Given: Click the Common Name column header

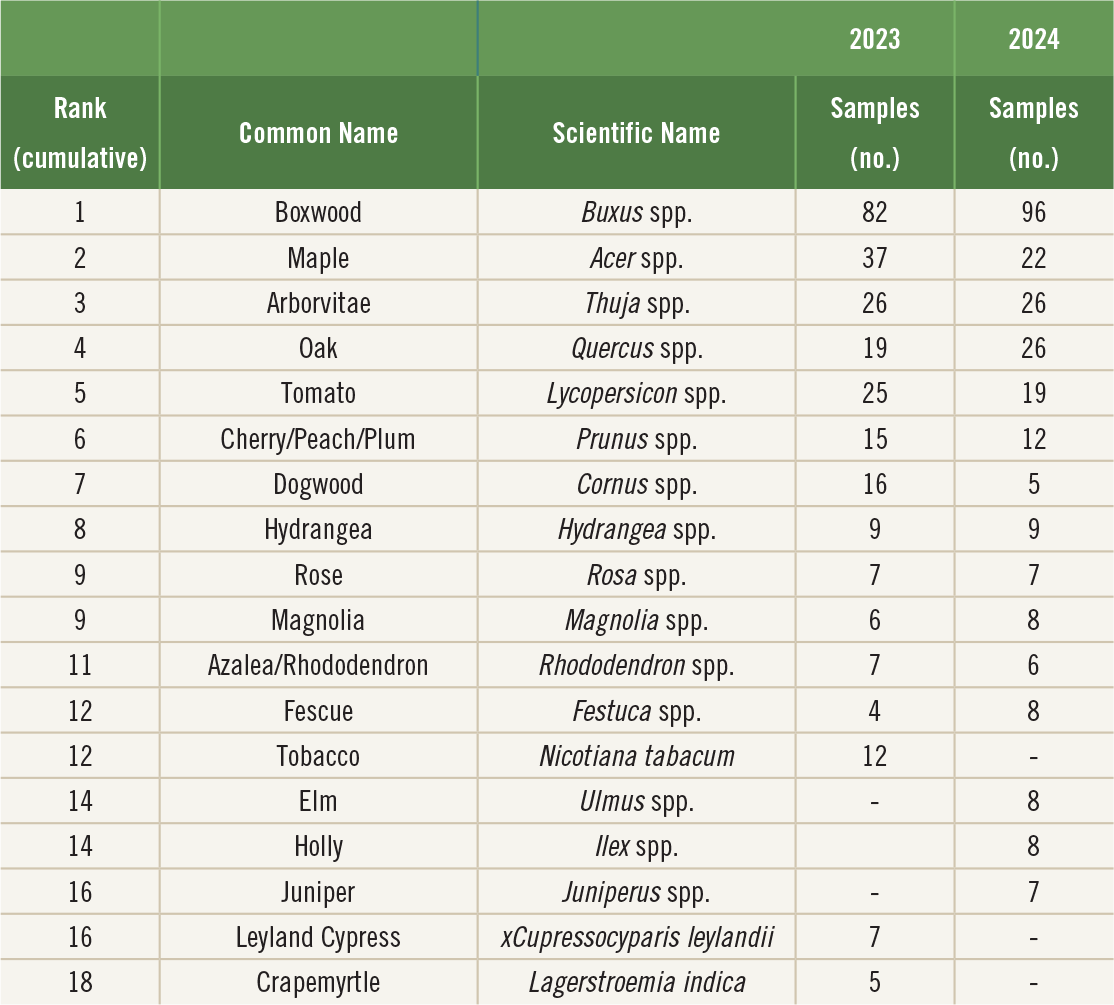Looking at the screenshot, I should pyautogui.click(x=318, y=133).
